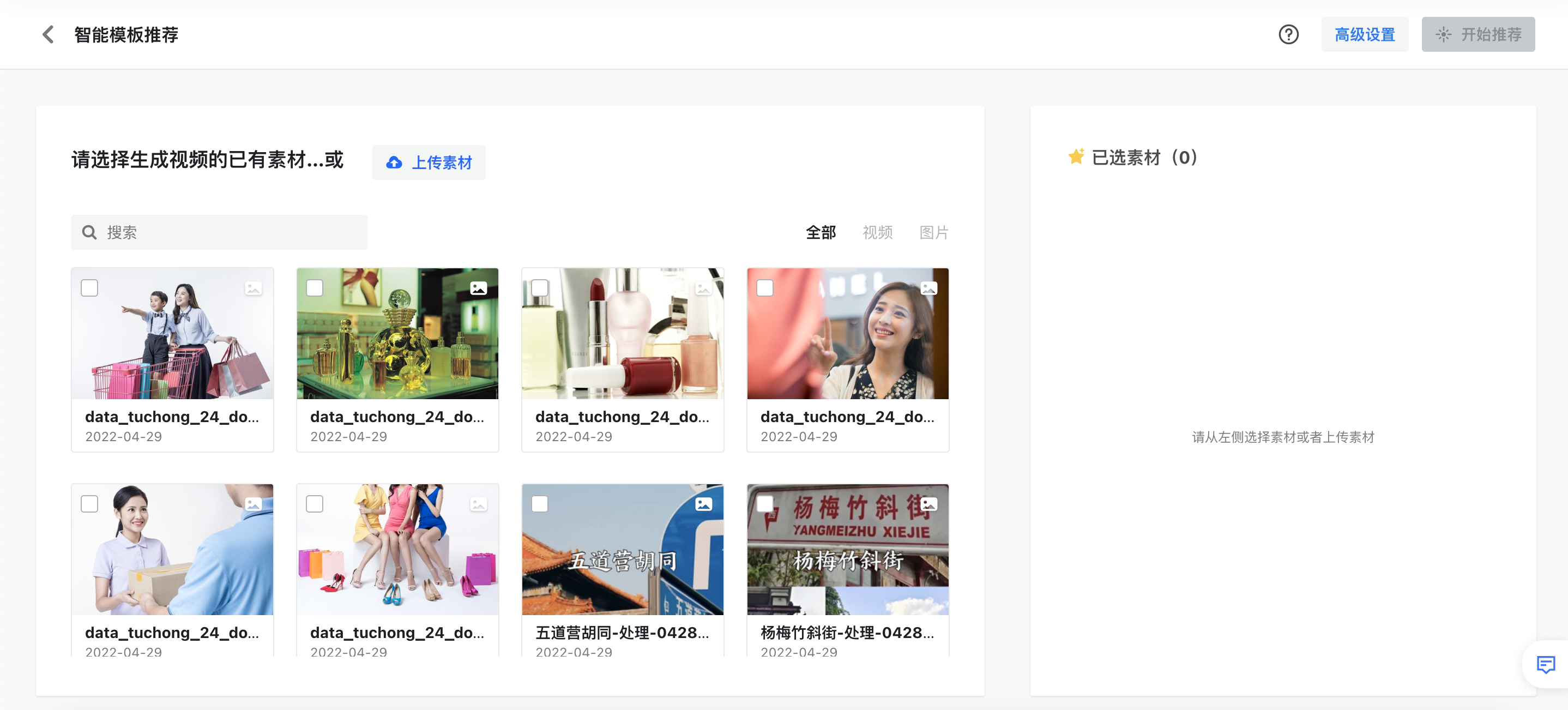
Task: Click the image type icon on the colorful dresses photo
Action: click(479, 504)
